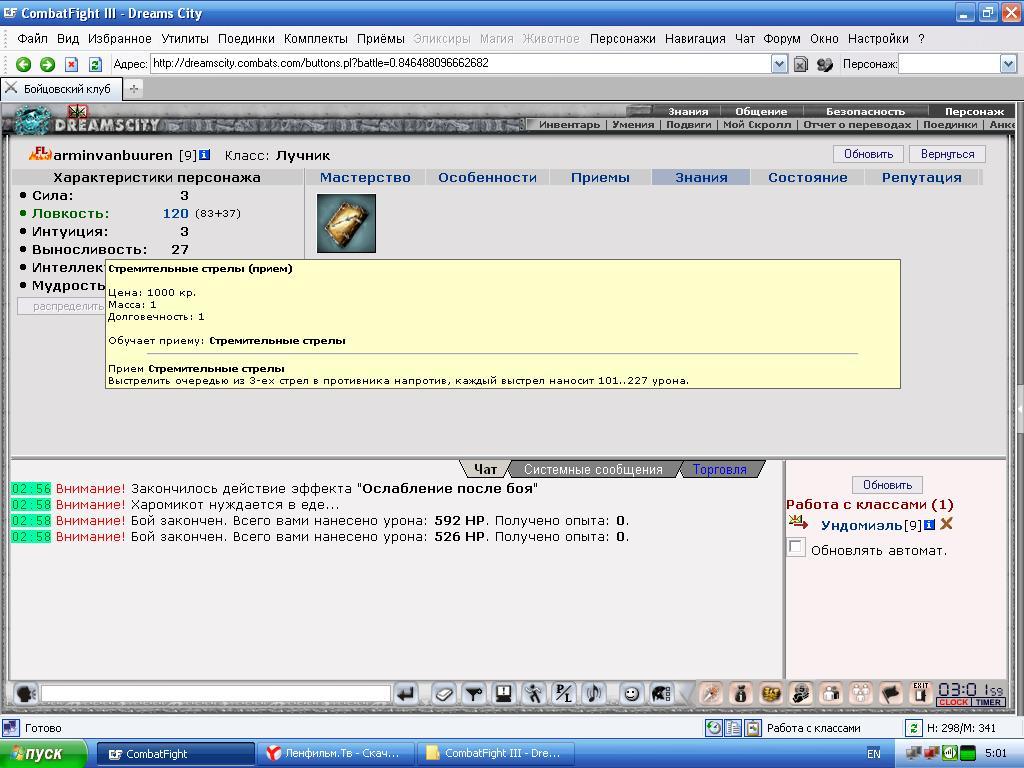Open the Мой Скролл link
Screen dimensions: 1024x768
coord(757,124)
